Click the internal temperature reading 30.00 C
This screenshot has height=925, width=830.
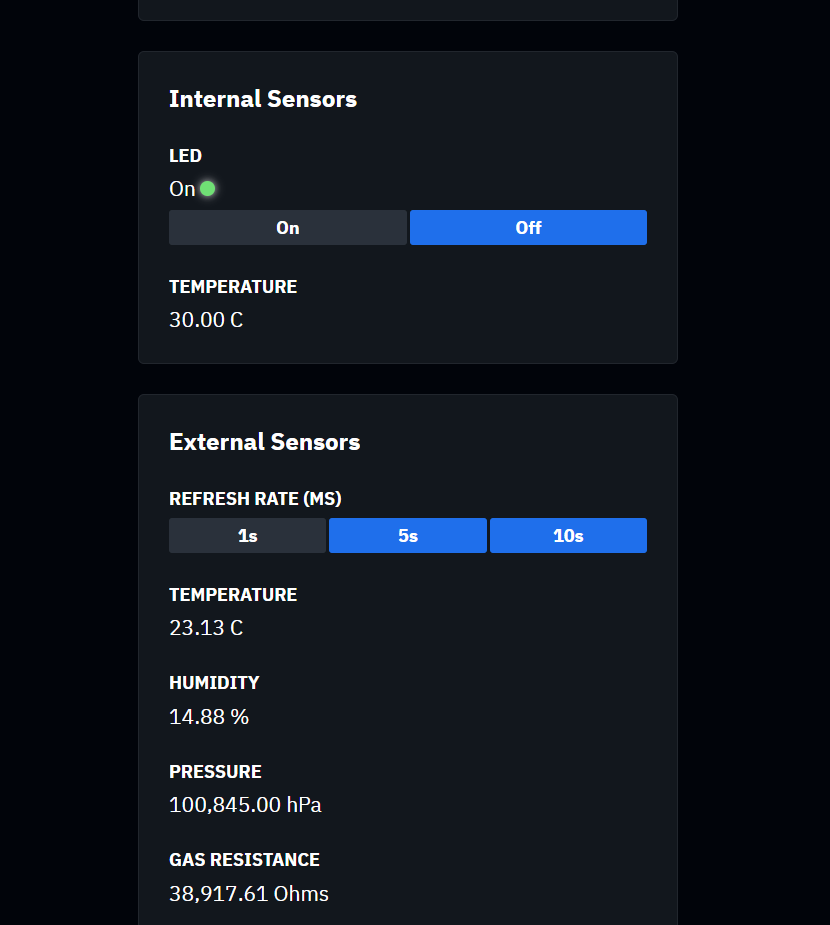[x=206, y=320]
